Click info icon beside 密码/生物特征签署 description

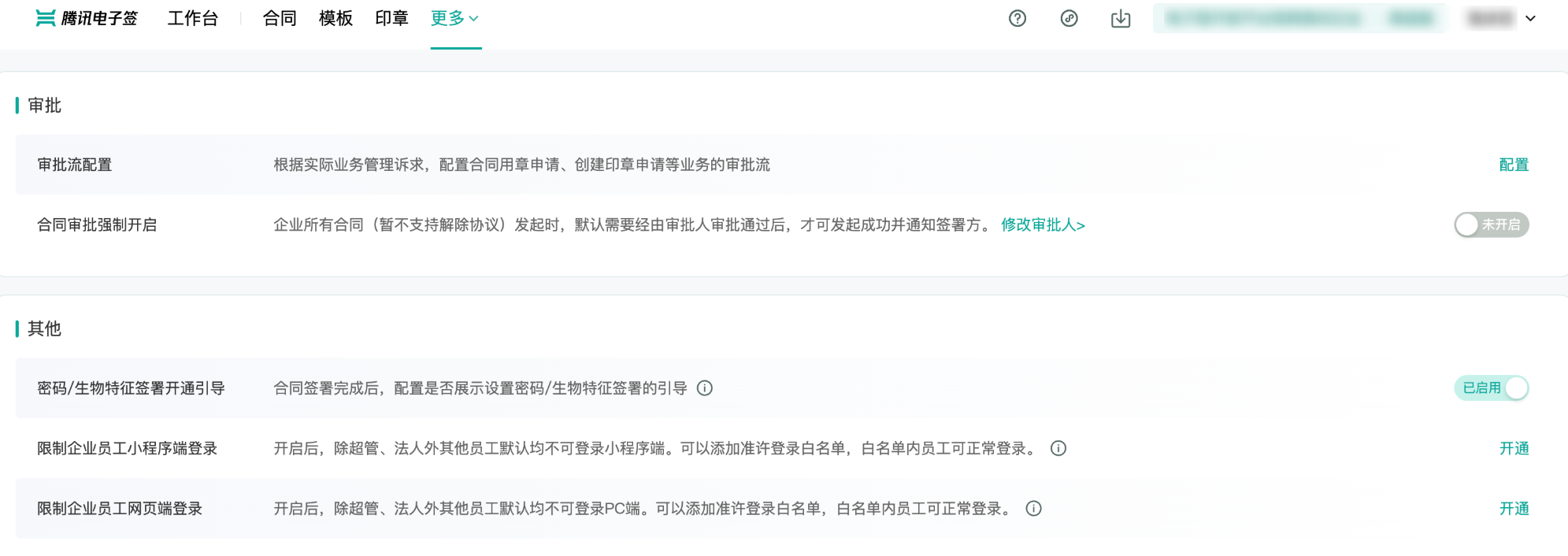705,388
